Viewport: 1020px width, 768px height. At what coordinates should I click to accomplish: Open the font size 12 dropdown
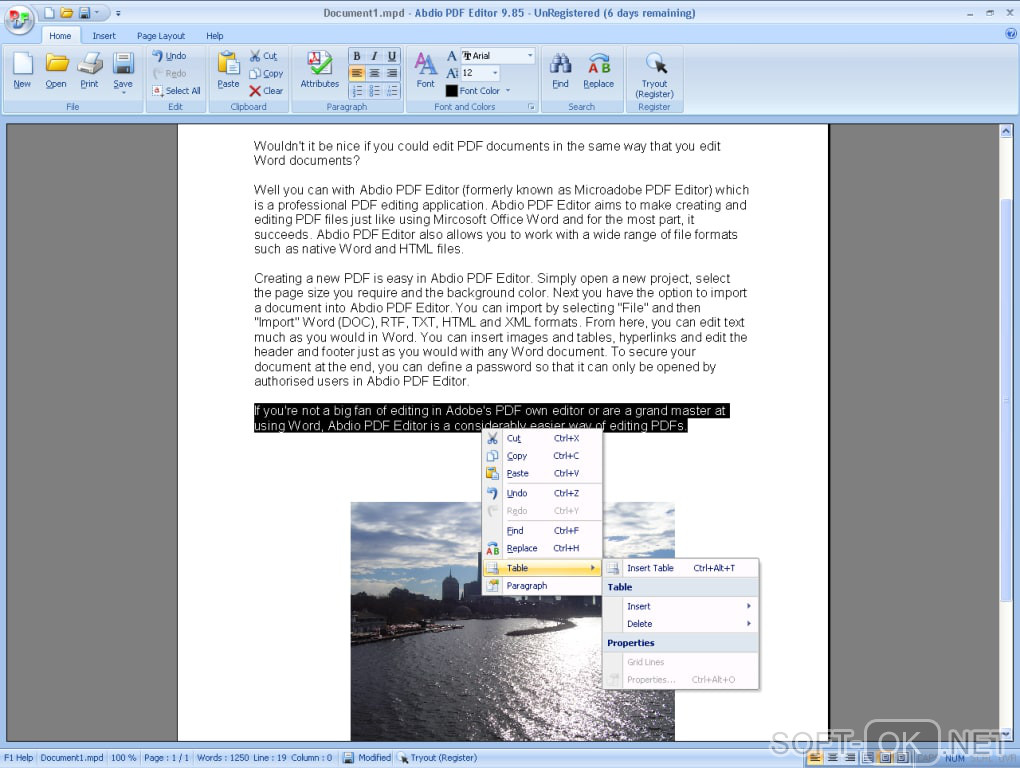pyautogui.click(x=494, y=73)
